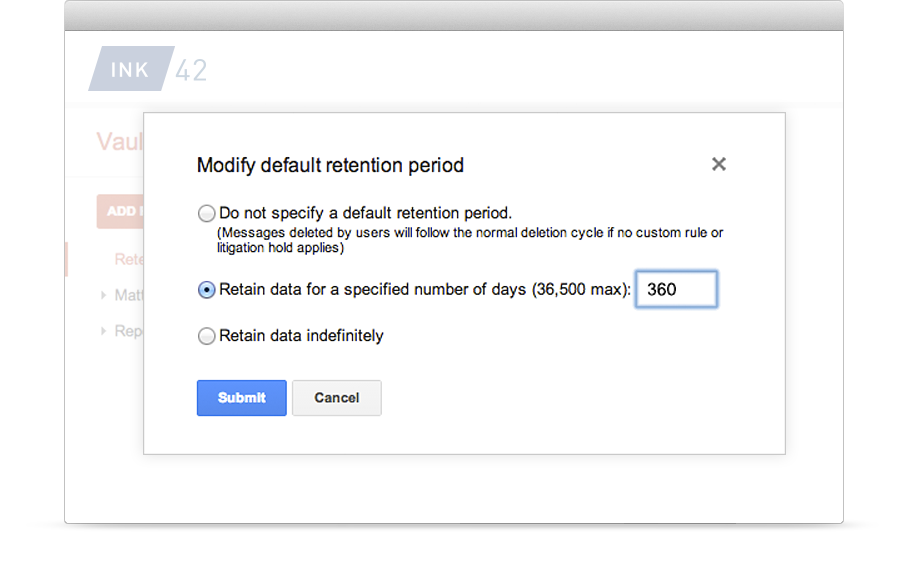Focus the number of days field showing 360

tap(676, 290)
